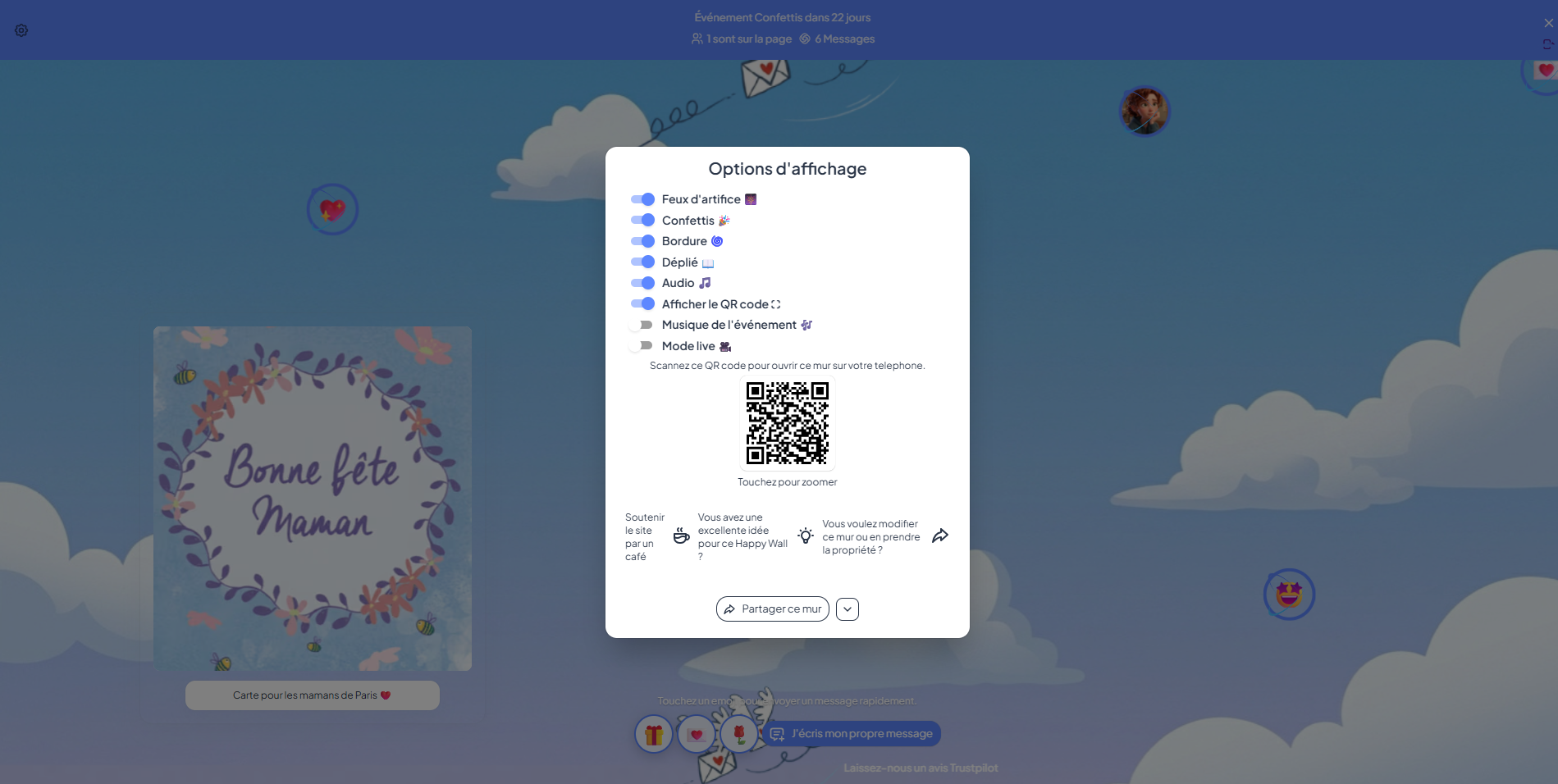This screenshot has width=1558, height=784.
Task: Click the light bulb idea icon
Action: click(806, 536)
